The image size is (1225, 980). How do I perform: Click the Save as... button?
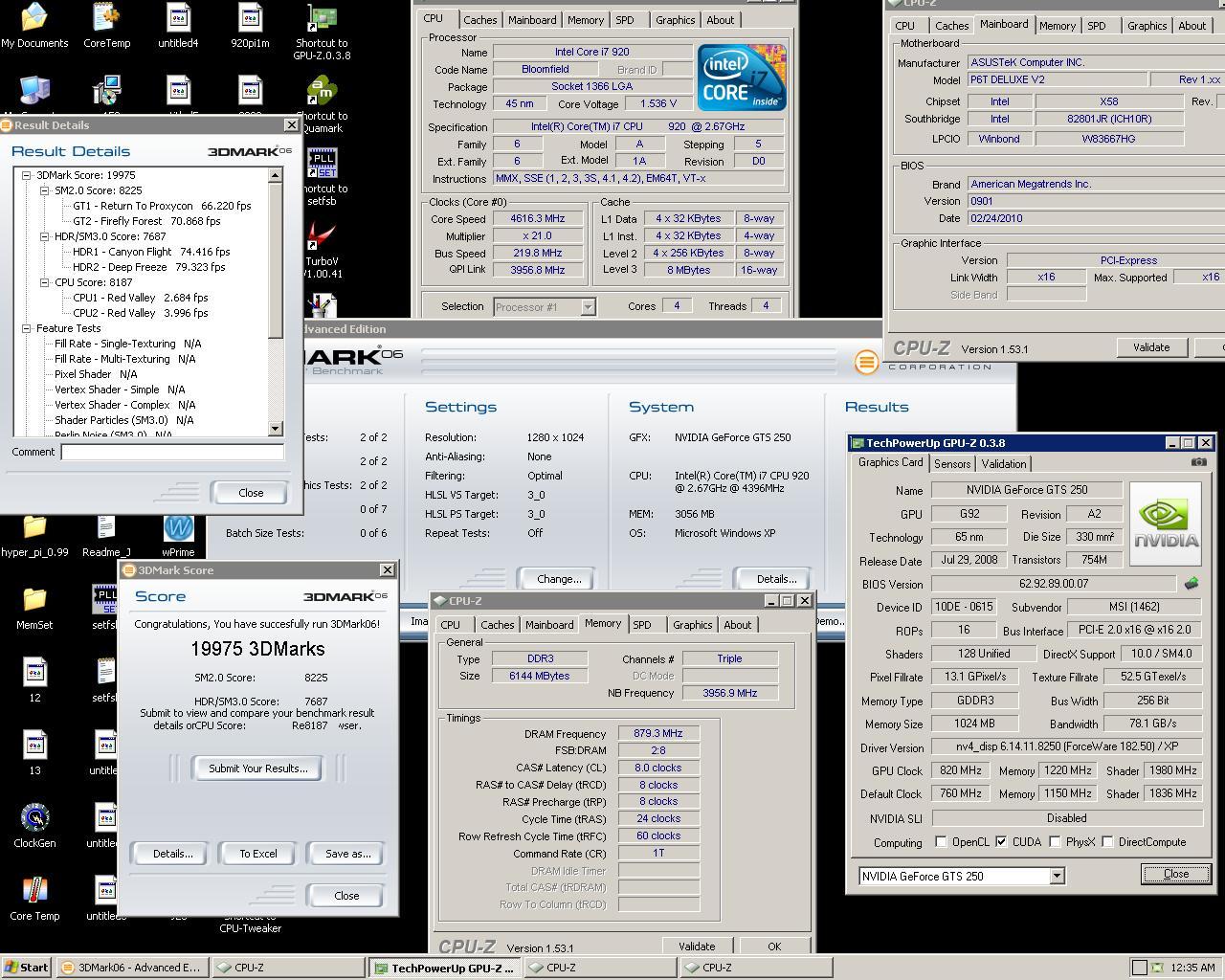348,854
